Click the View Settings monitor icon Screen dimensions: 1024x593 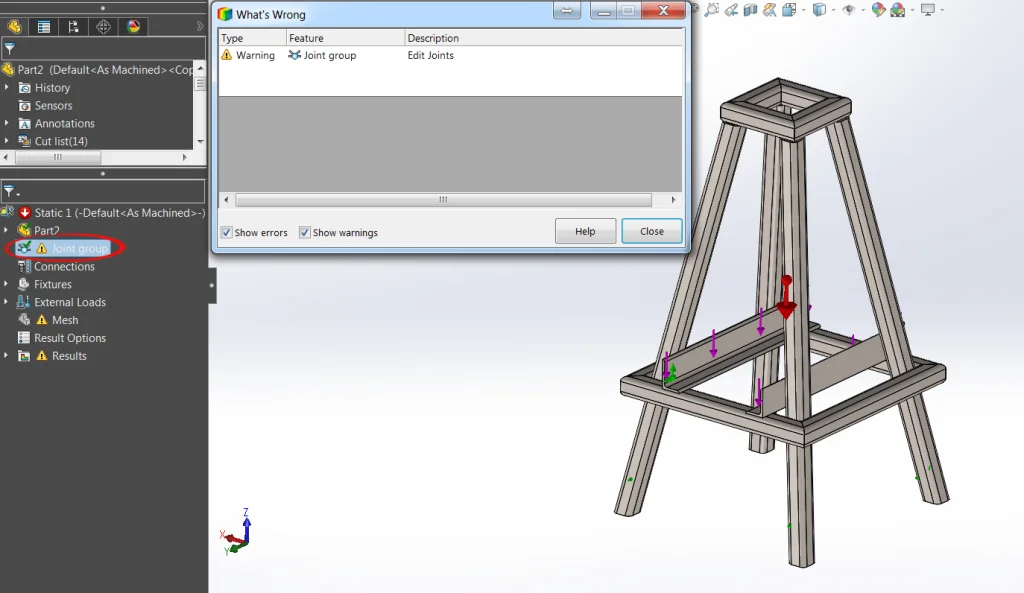[x=928, y=9]
